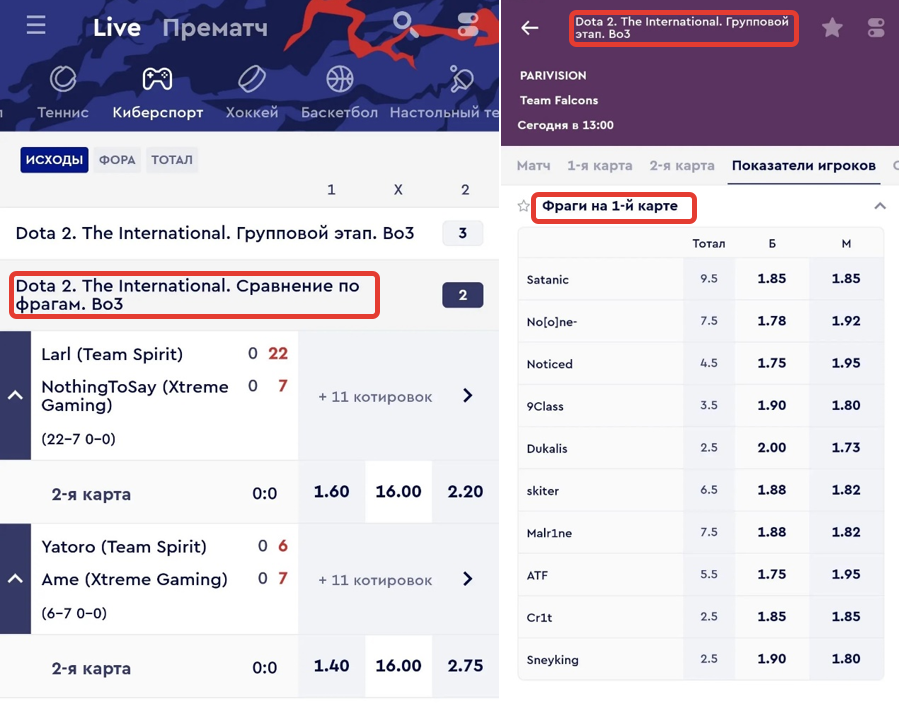Select skiter under 6.5 at 1.82
The width and height of the screenshot is (899, 705).
[846, 490]
